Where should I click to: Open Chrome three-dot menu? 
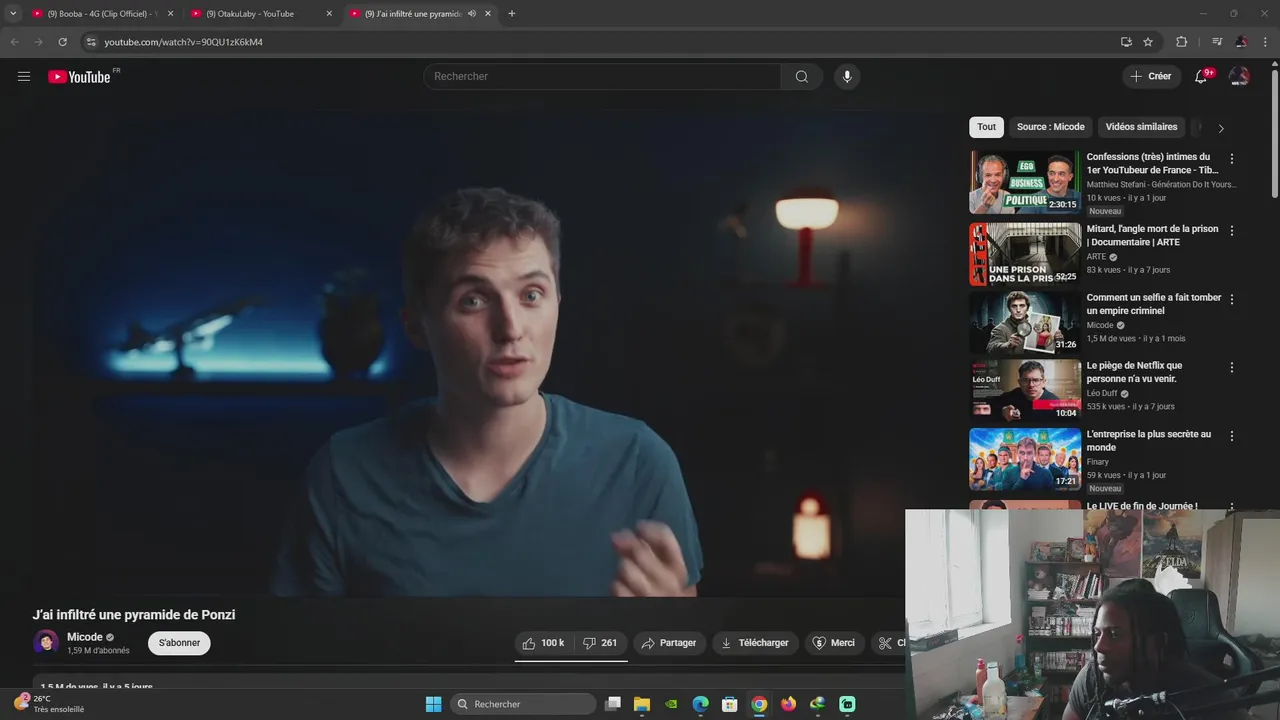click(x=1265, y=42)
